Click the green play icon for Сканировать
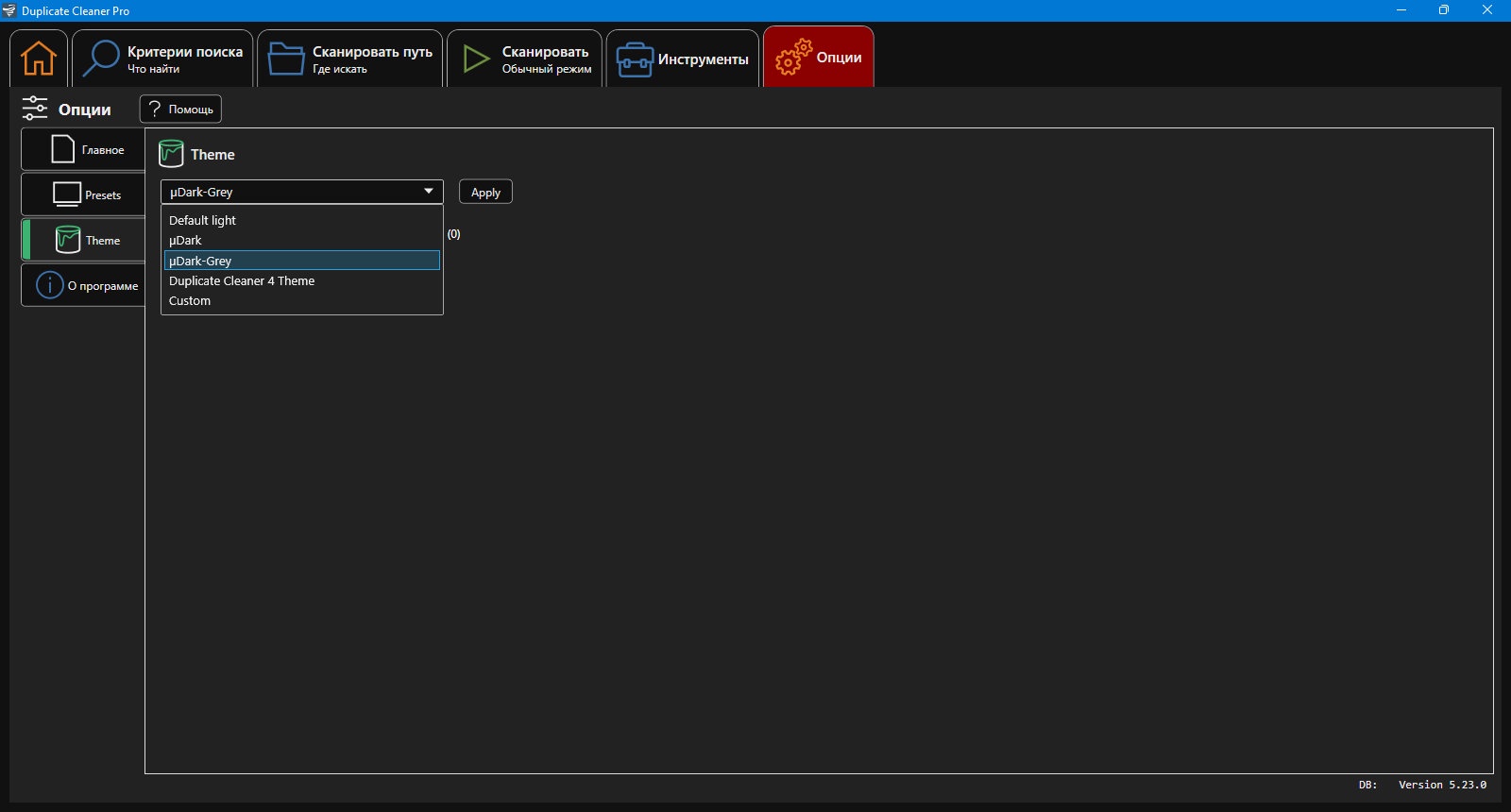1511x812 pixels. [476, 59]
